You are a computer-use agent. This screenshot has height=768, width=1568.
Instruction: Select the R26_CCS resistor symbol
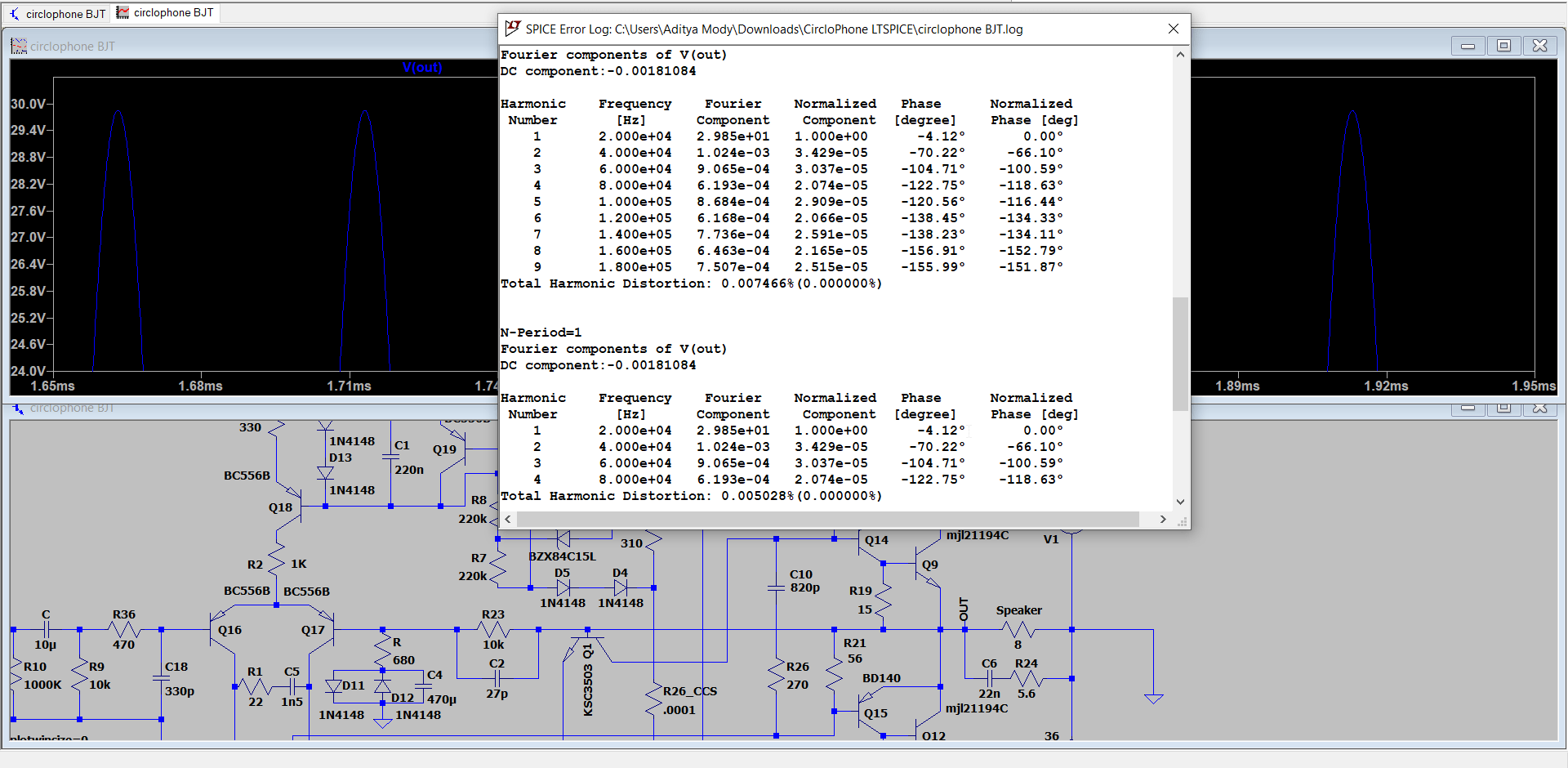pyautogui.click(x=653, y=700)
